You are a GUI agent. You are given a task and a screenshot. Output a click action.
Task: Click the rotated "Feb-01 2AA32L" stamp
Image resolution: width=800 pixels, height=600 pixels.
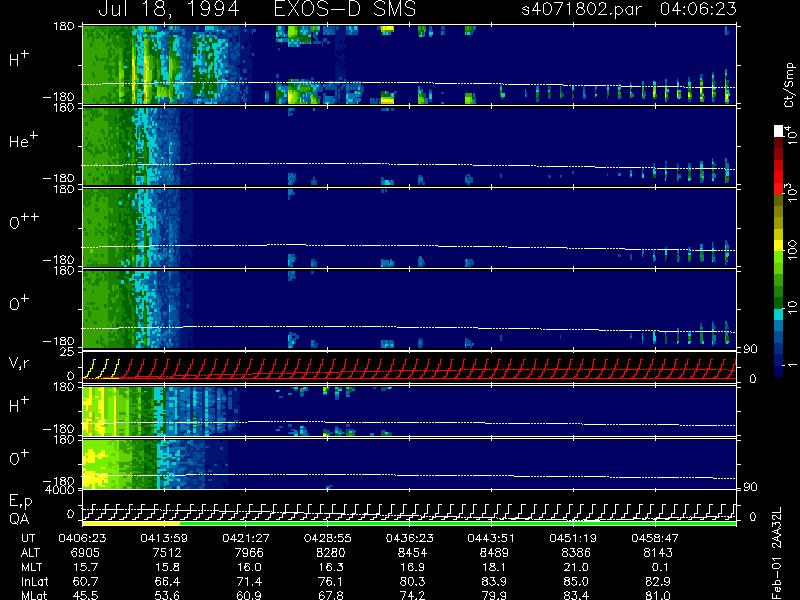click(x=777, y=553)
